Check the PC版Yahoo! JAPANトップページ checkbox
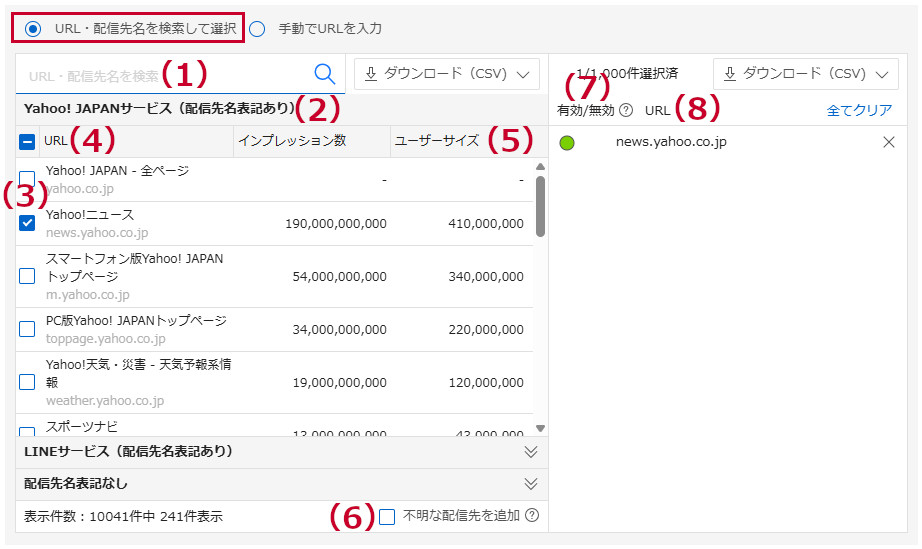Image resolution: width=922 pixels, height=549 pixels. click(x=27, y=329)
